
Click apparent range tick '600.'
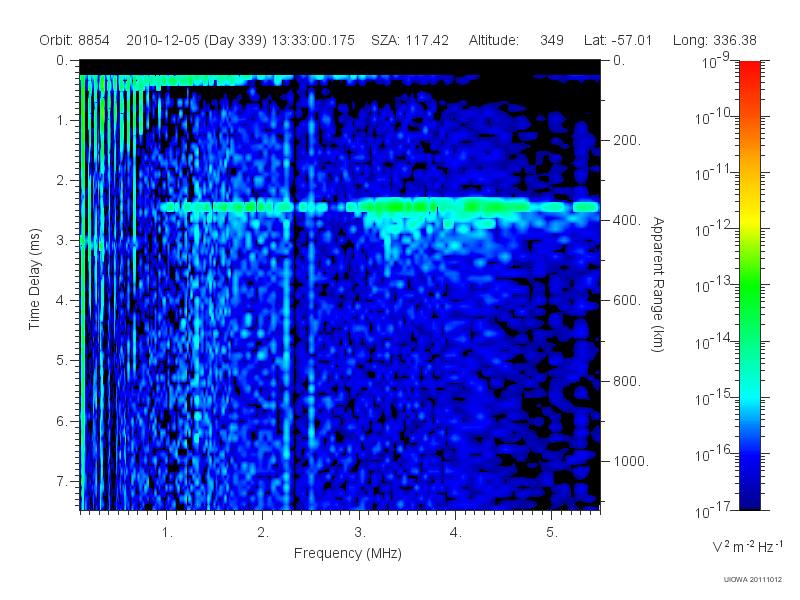point(627,301)
